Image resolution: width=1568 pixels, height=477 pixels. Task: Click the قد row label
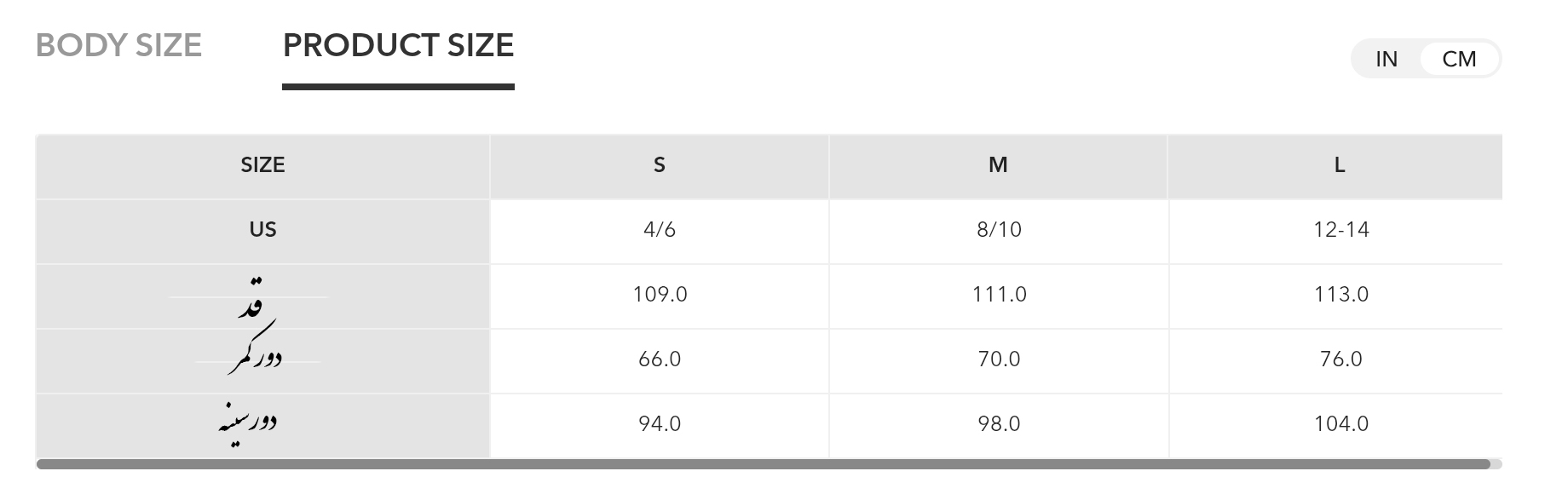pos(250,298)
